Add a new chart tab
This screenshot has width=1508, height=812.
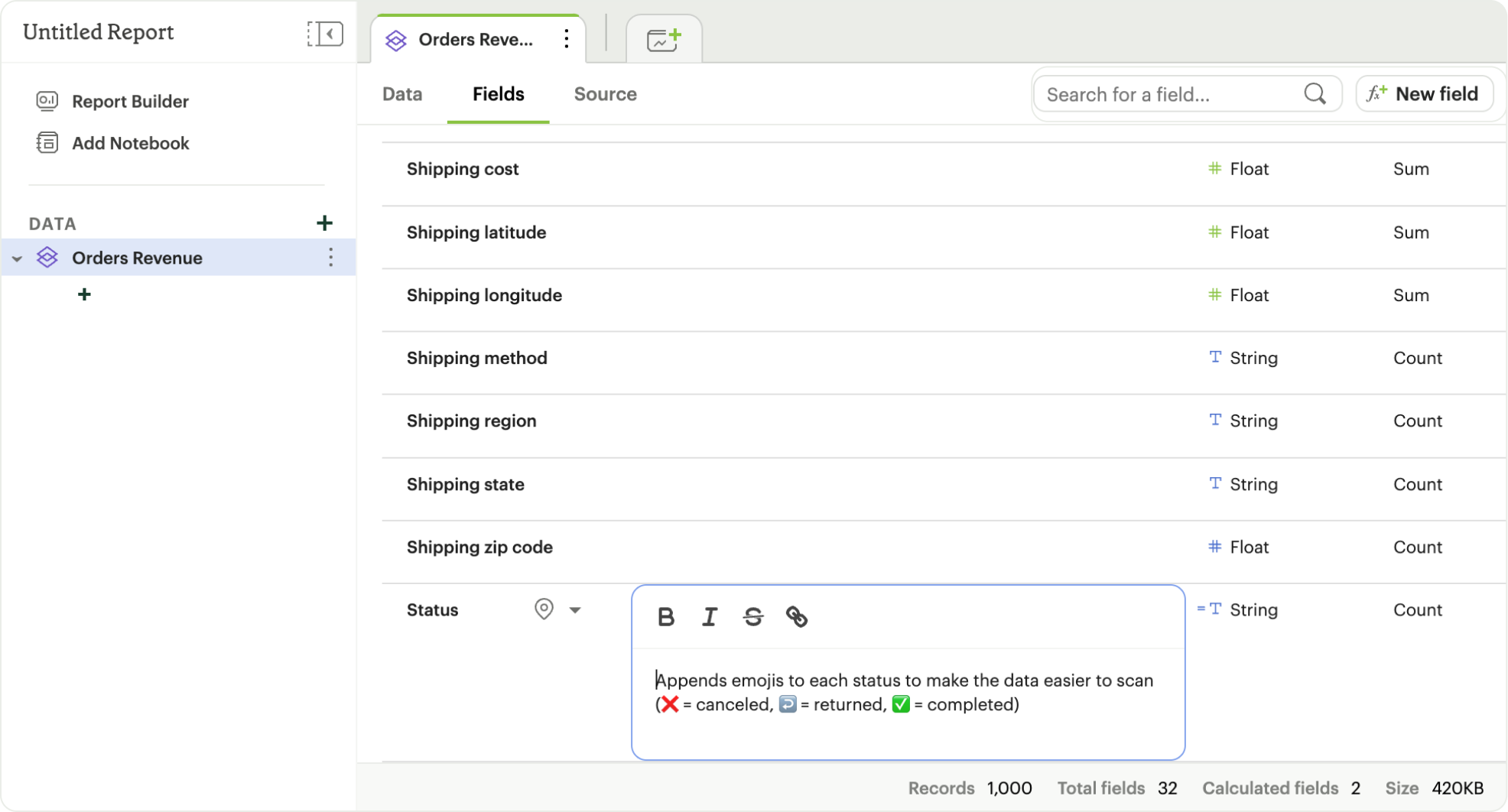(664, 39)
